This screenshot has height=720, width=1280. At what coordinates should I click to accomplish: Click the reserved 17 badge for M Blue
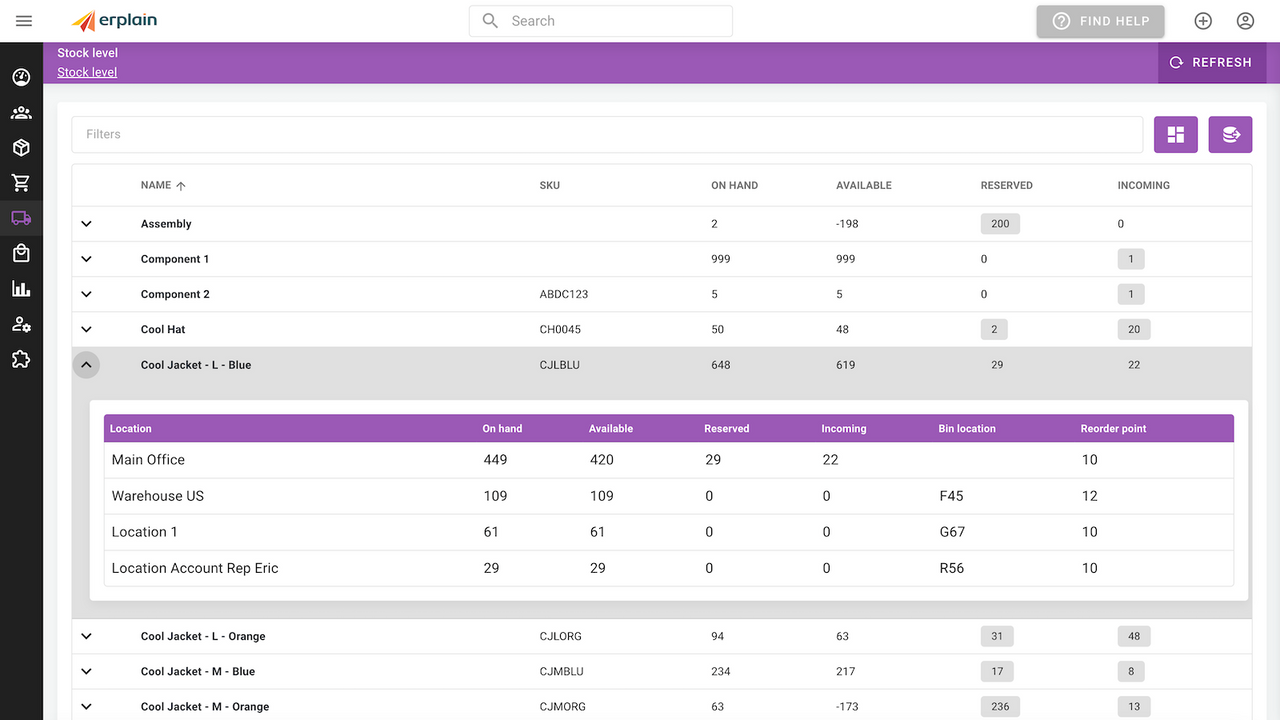coord(997,671)
